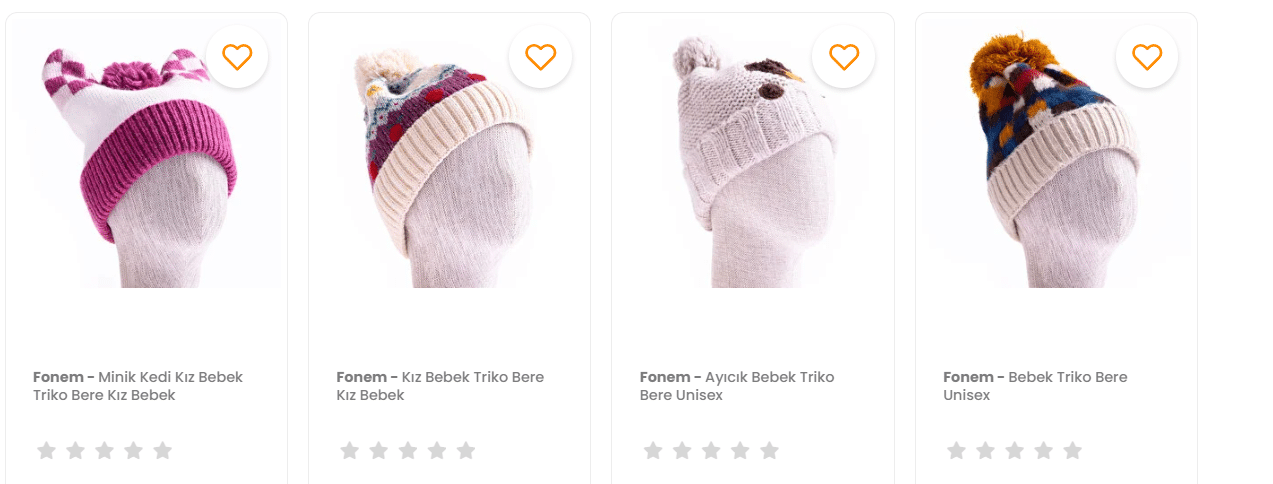This screenshot has width=1273, height=484.
Task: Give Ayıcık Bebek hat first star
Action: tap(653, 451)
